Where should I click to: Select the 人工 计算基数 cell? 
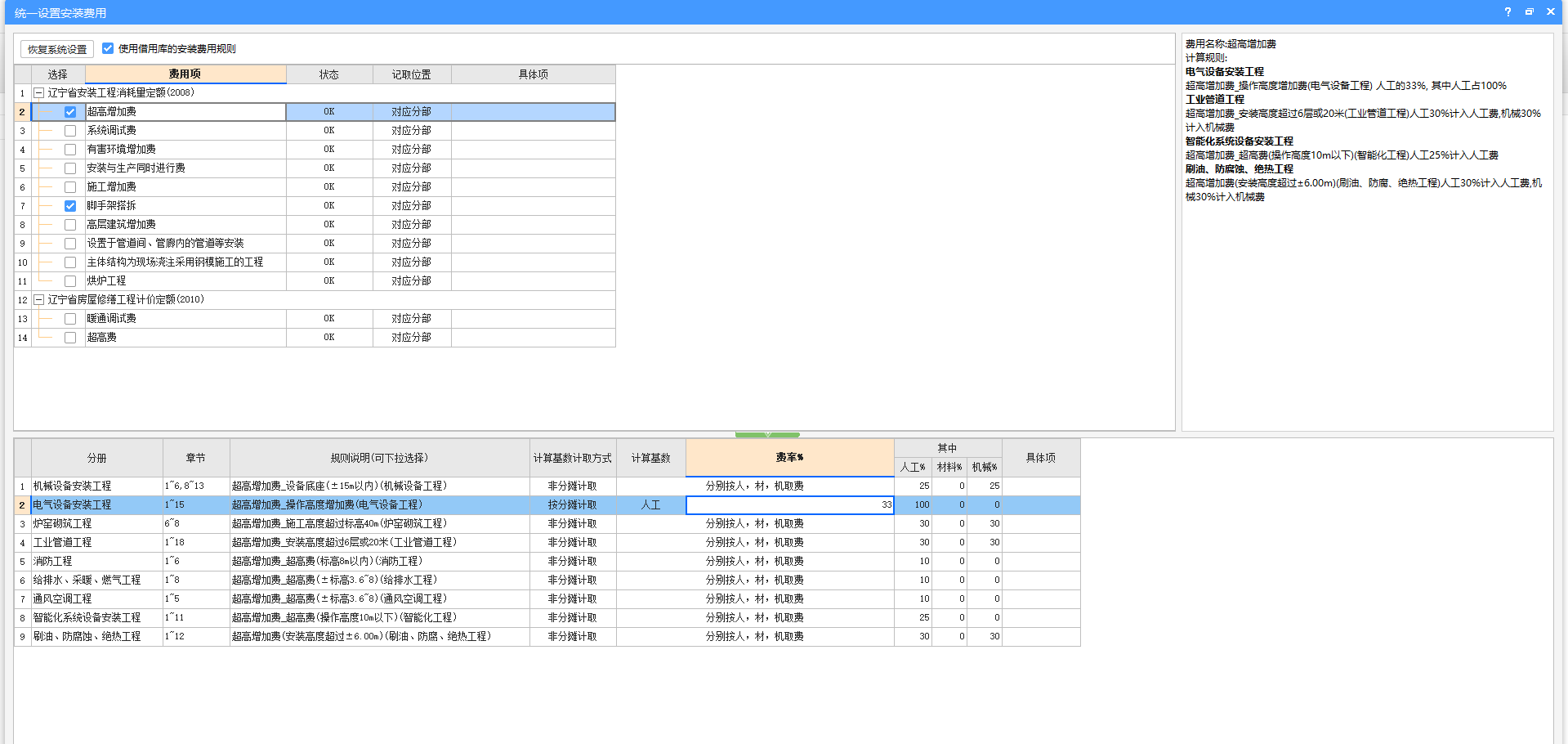[651, 505]
